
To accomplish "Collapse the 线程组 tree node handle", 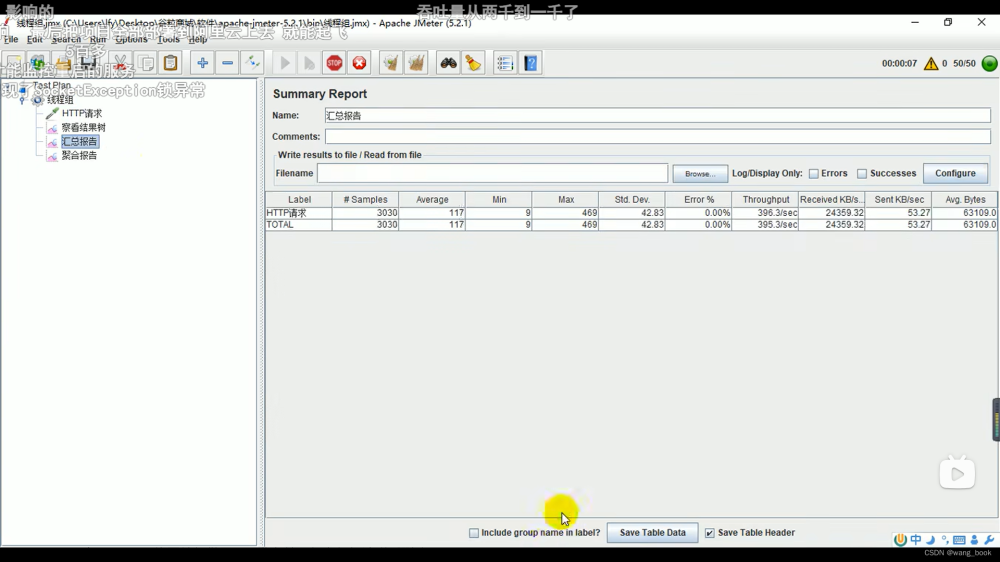I will tap(22, 100).
